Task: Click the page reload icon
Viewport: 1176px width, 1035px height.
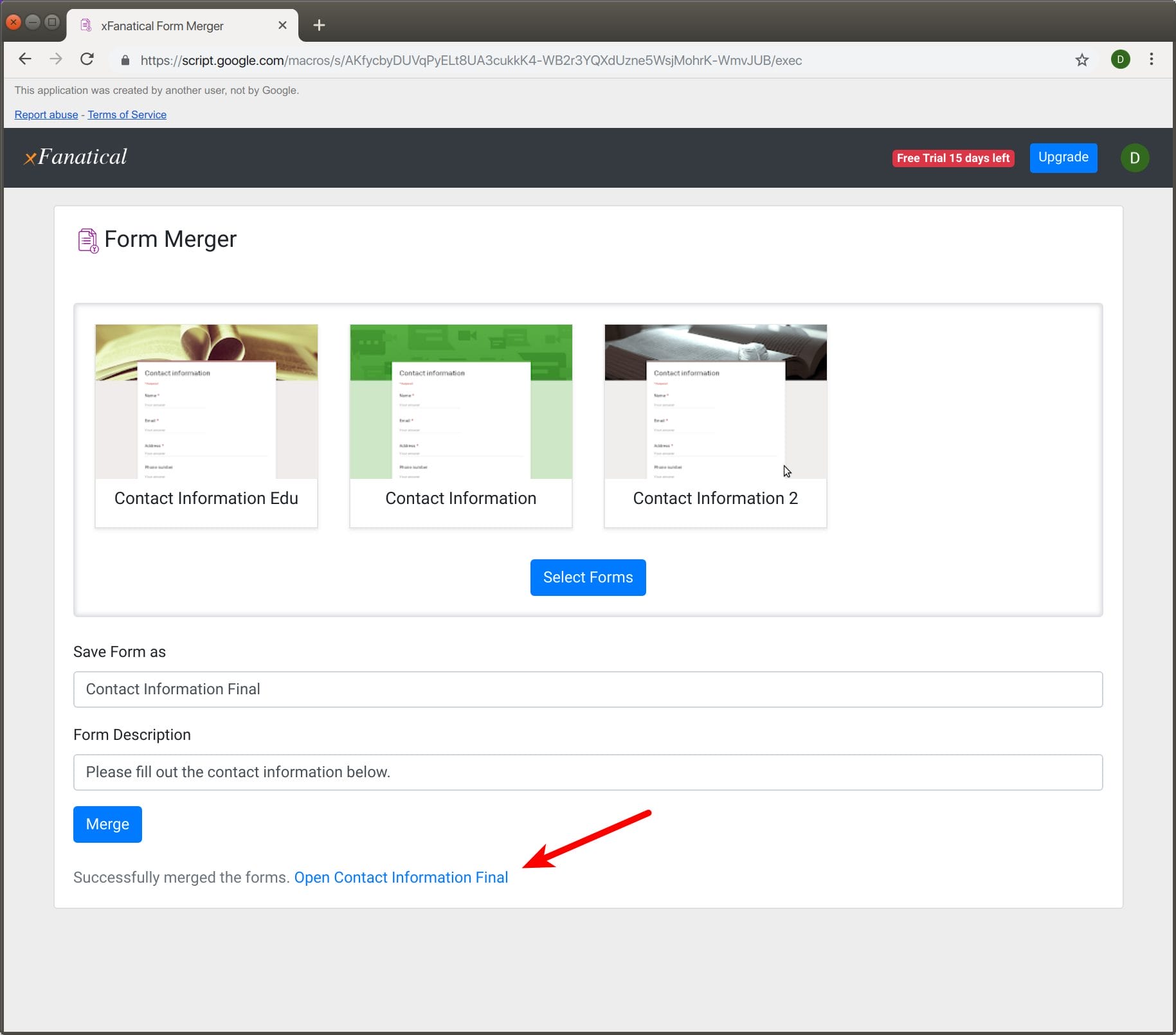Action: pyautogui.click(x=87, y=59)
